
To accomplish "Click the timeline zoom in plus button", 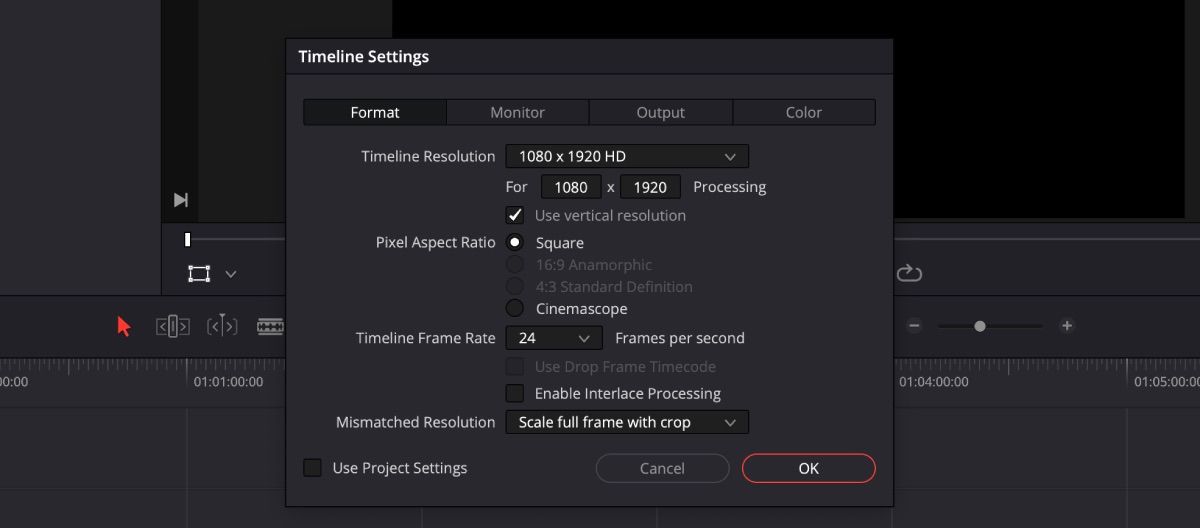I will coord(1067,326).
